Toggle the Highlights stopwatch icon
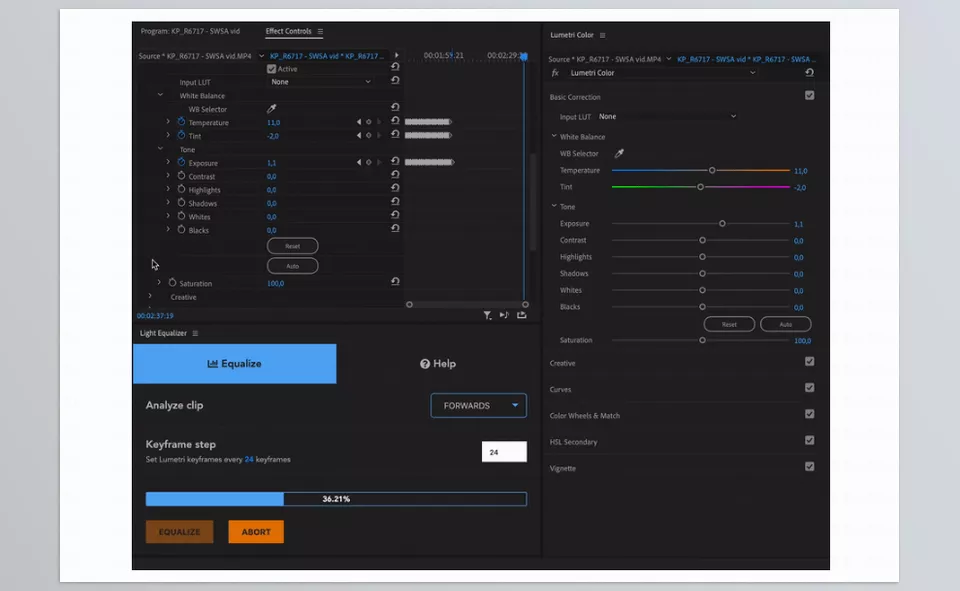The width and height of the screenshot is (960, 591). coord(181,189)
